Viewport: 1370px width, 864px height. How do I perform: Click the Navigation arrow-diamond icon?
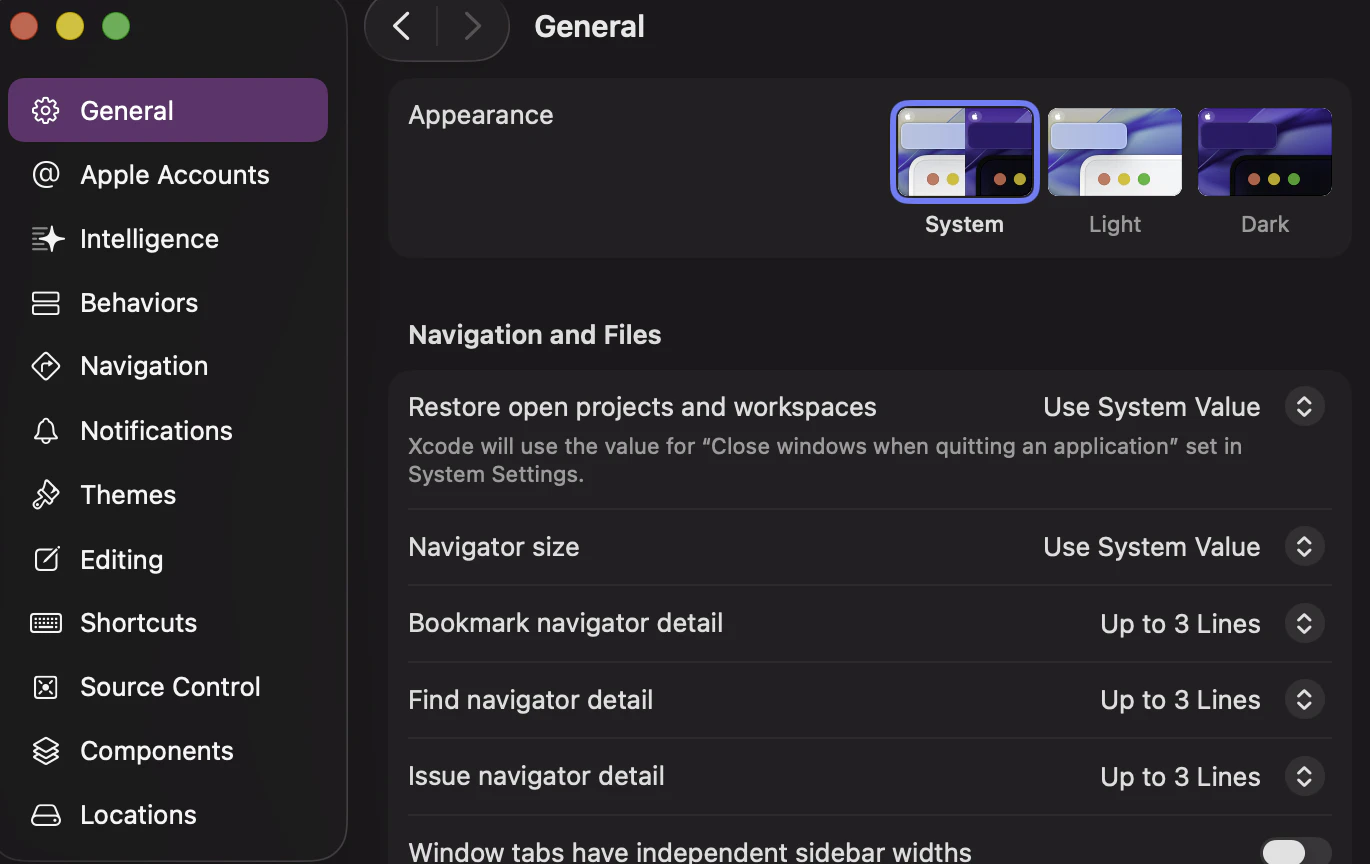coord(46,366)
